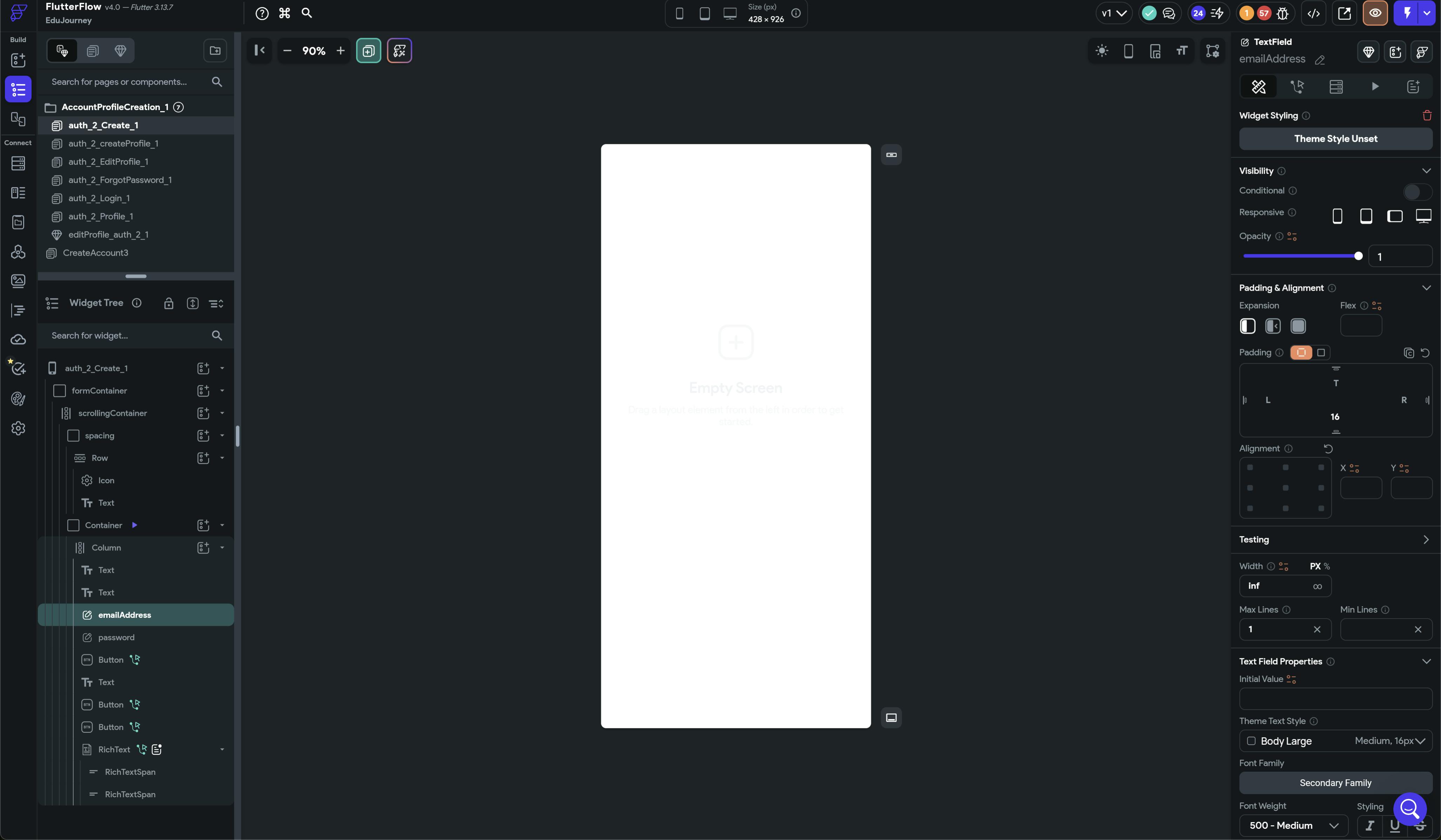Click the Firestore database sidebar icon
The image size is (1441, 840).
pos(18,164)
